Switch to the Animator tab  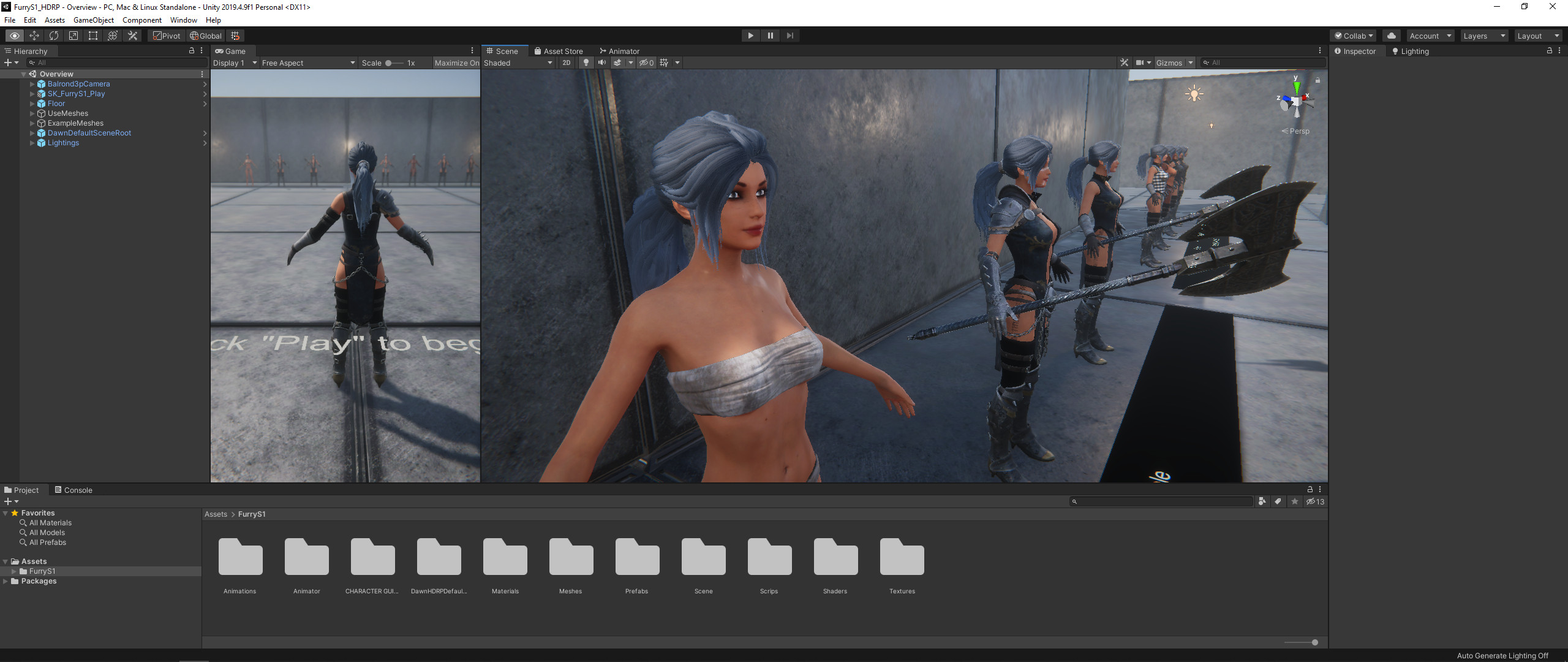(x=620, y=51)
